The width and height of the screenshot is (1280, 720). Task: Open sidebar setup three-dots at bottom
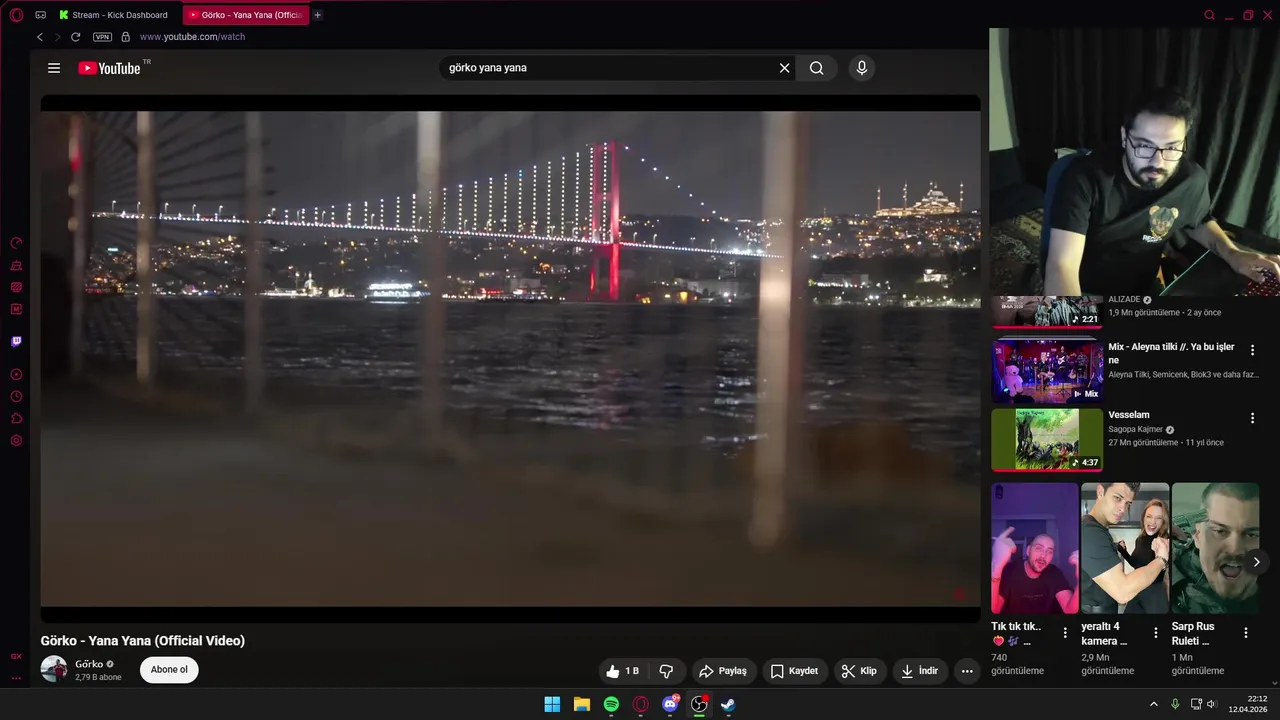pos(16,678)
